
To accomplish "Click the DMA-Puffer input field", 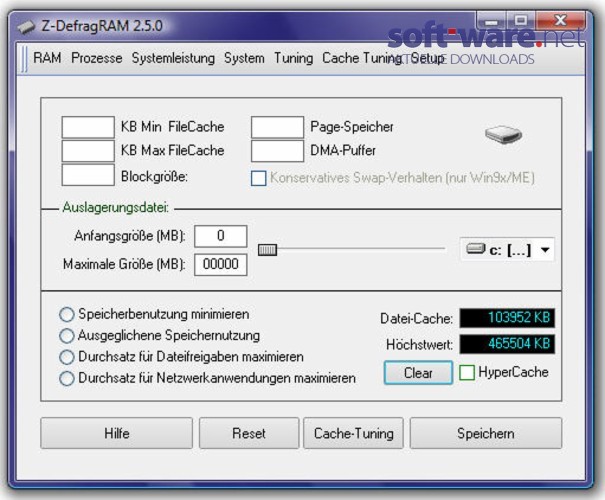I will [x=277, y=150].
